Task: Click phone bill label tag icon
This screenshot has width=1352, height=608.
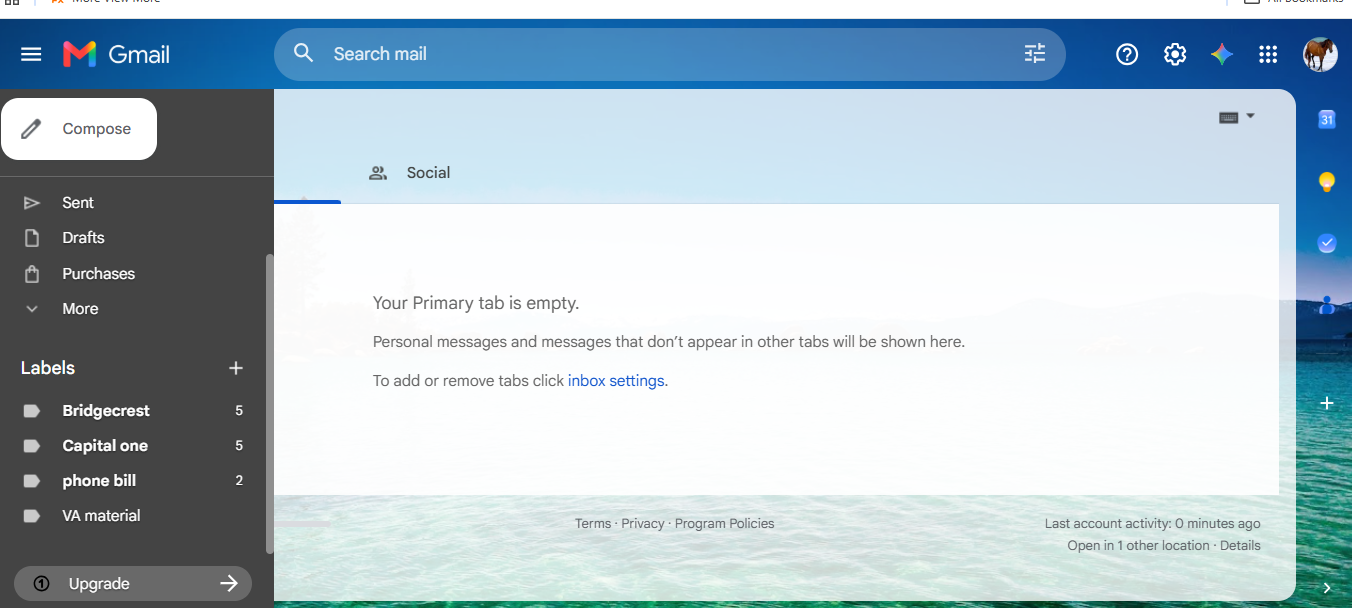Action: 32,481
